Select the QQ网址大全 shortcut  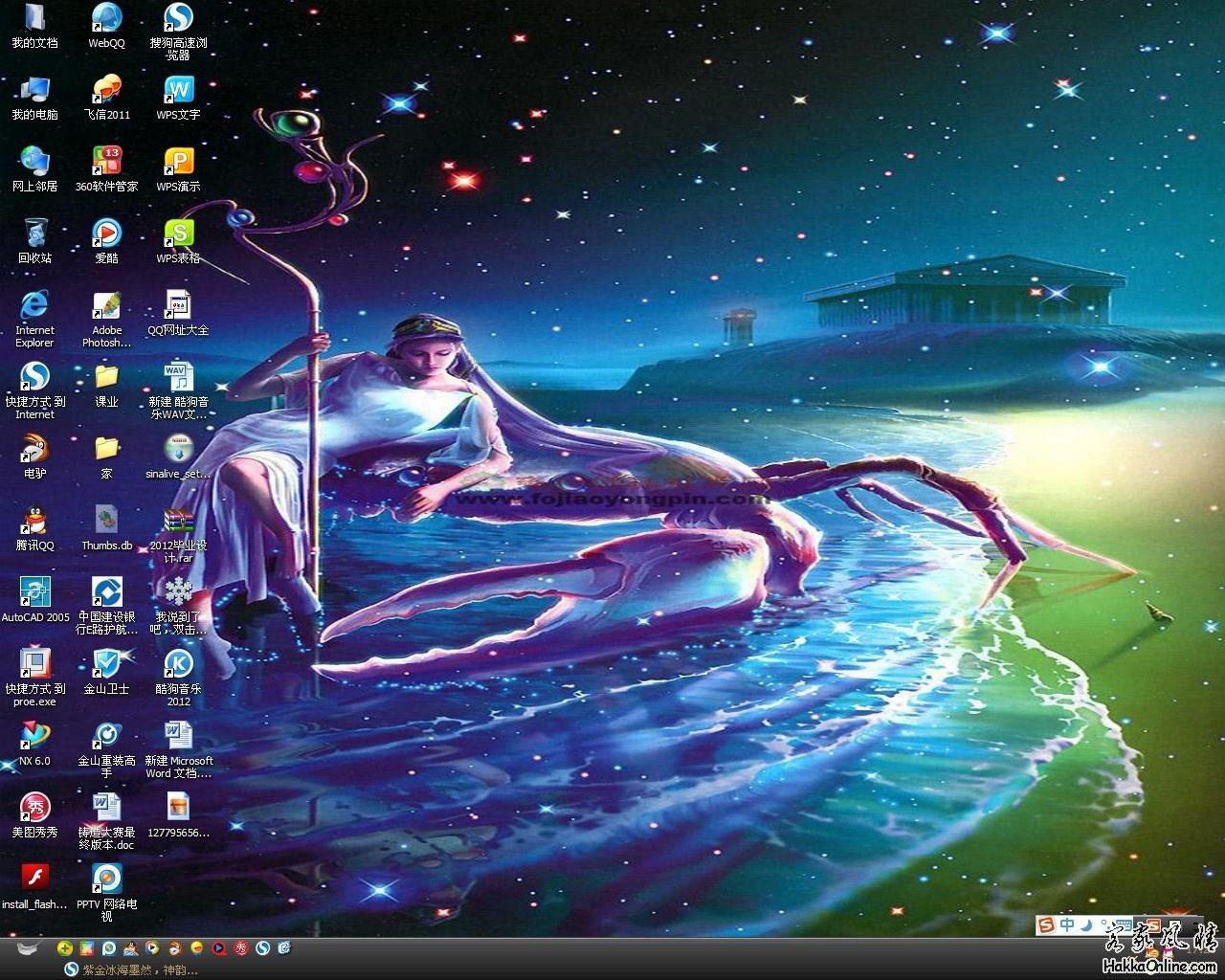pyautogui.click(x=178, y=313)
